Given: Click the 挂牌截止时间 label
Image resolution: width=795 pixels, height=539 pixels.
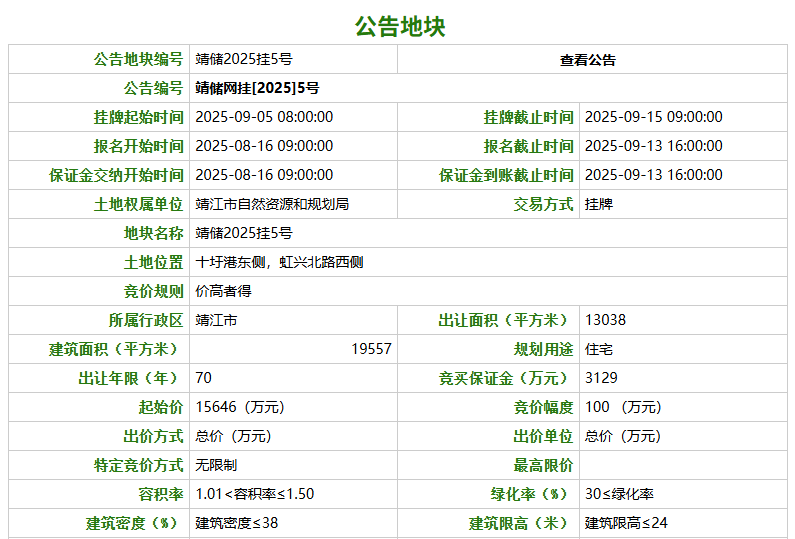Looking at the screenshot, I should coord(528,117).
